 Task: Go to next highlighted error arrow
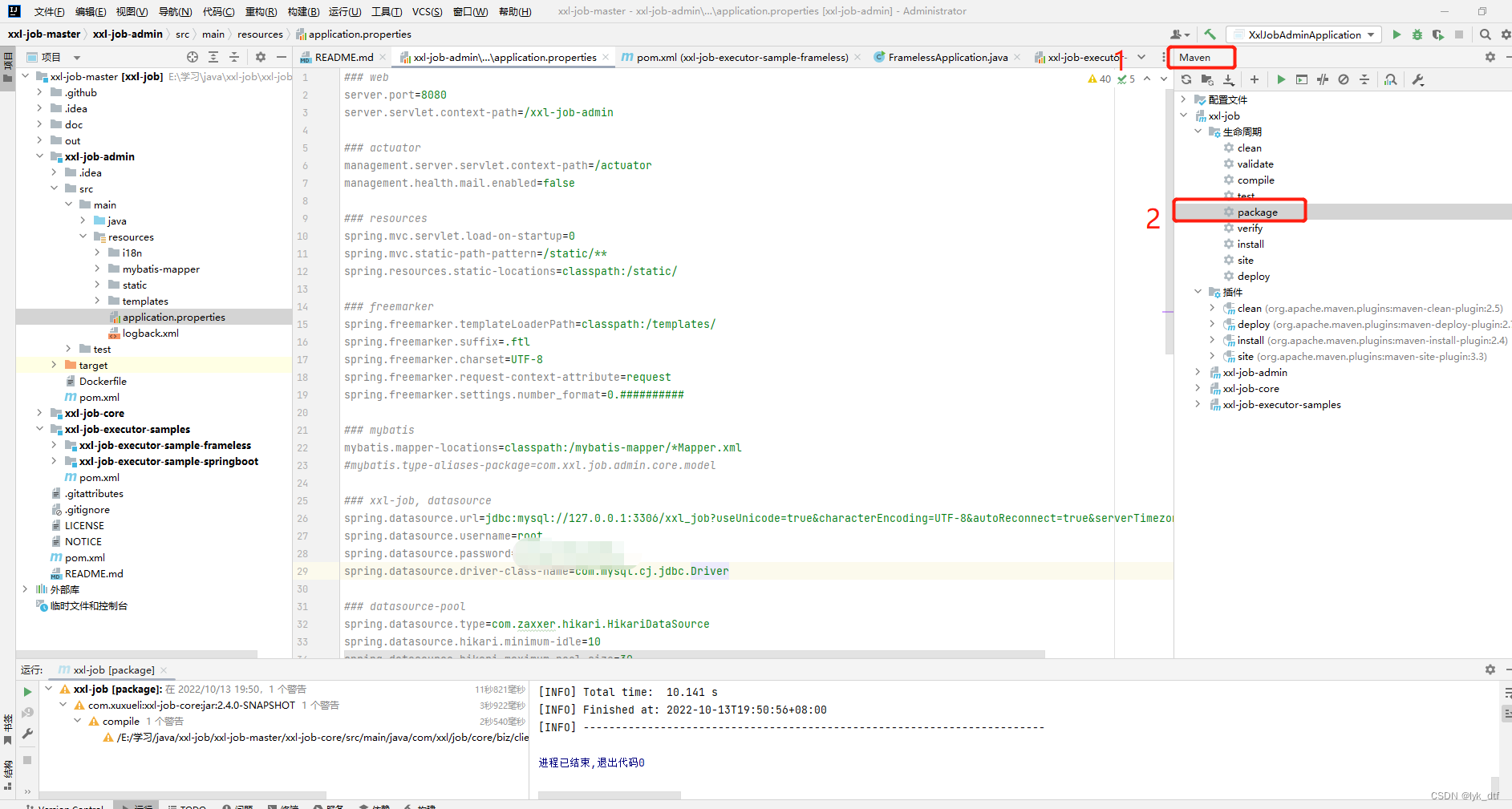[x=1164, y=79]
